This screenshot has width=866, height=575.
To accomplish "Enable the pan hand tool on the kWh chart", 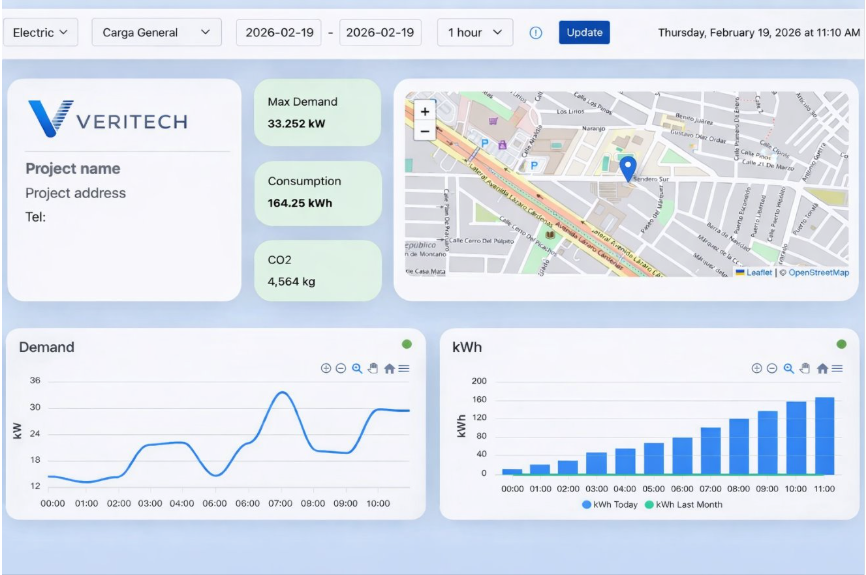I will (805, 369).
